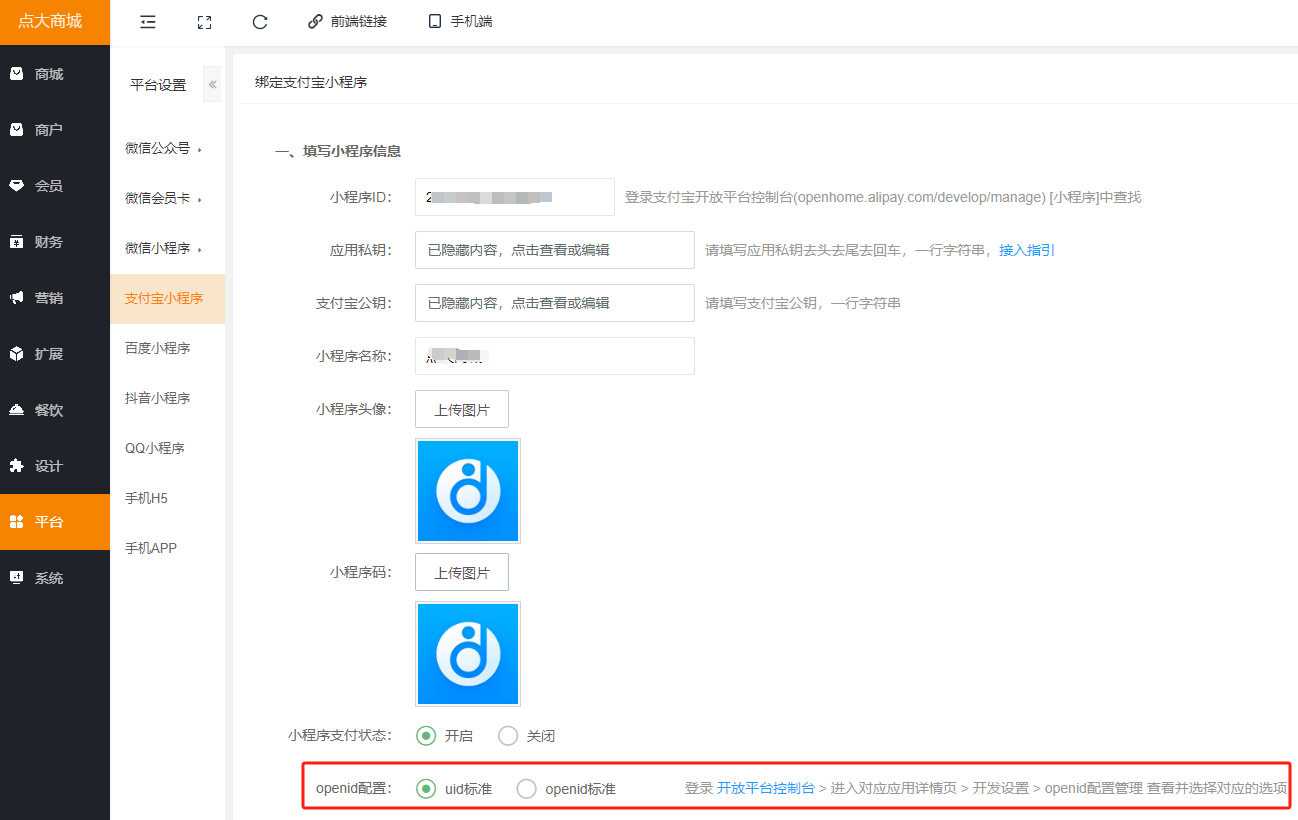Click the 绑定支付宝小程序 page title
This screenshot has width=1298, height=820.
[x=311, y=82]
